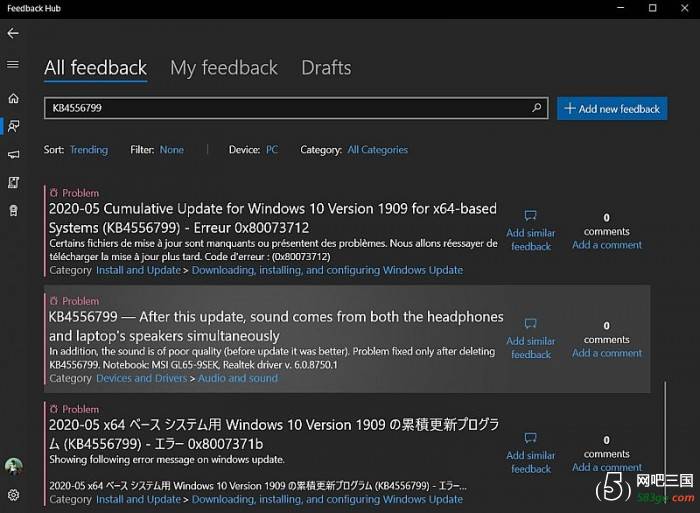Open the user profile avatar

(13, 467)
